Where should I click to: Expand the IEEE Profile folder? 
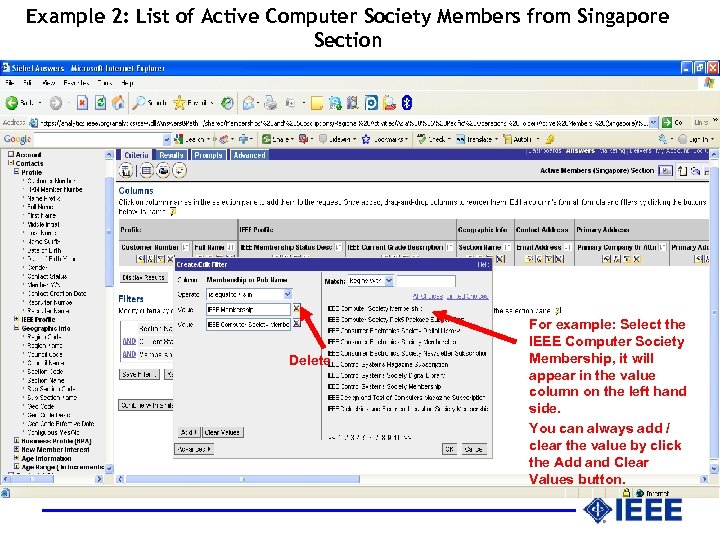[x=16, y=319]
